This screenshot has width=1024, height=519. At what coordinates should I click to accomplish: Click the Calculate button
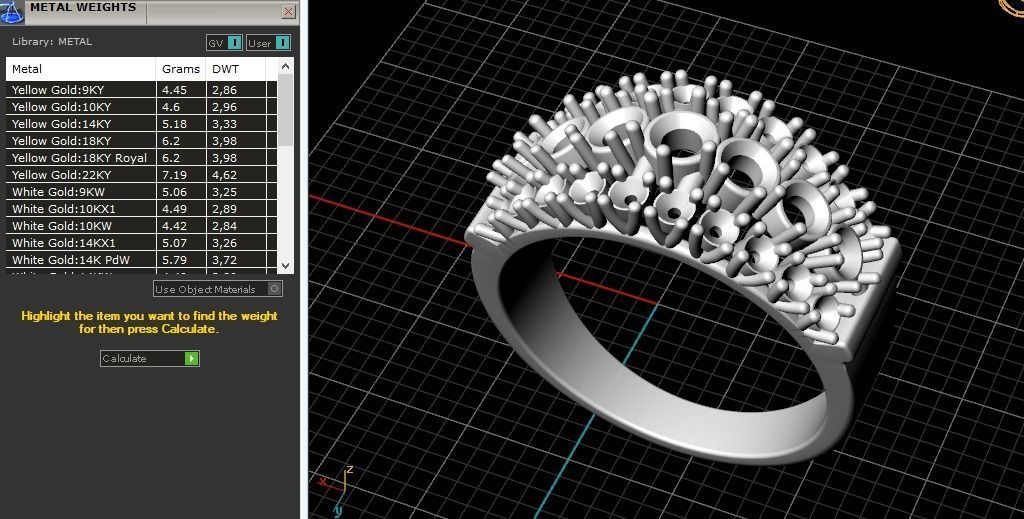(x=150, y=358)
